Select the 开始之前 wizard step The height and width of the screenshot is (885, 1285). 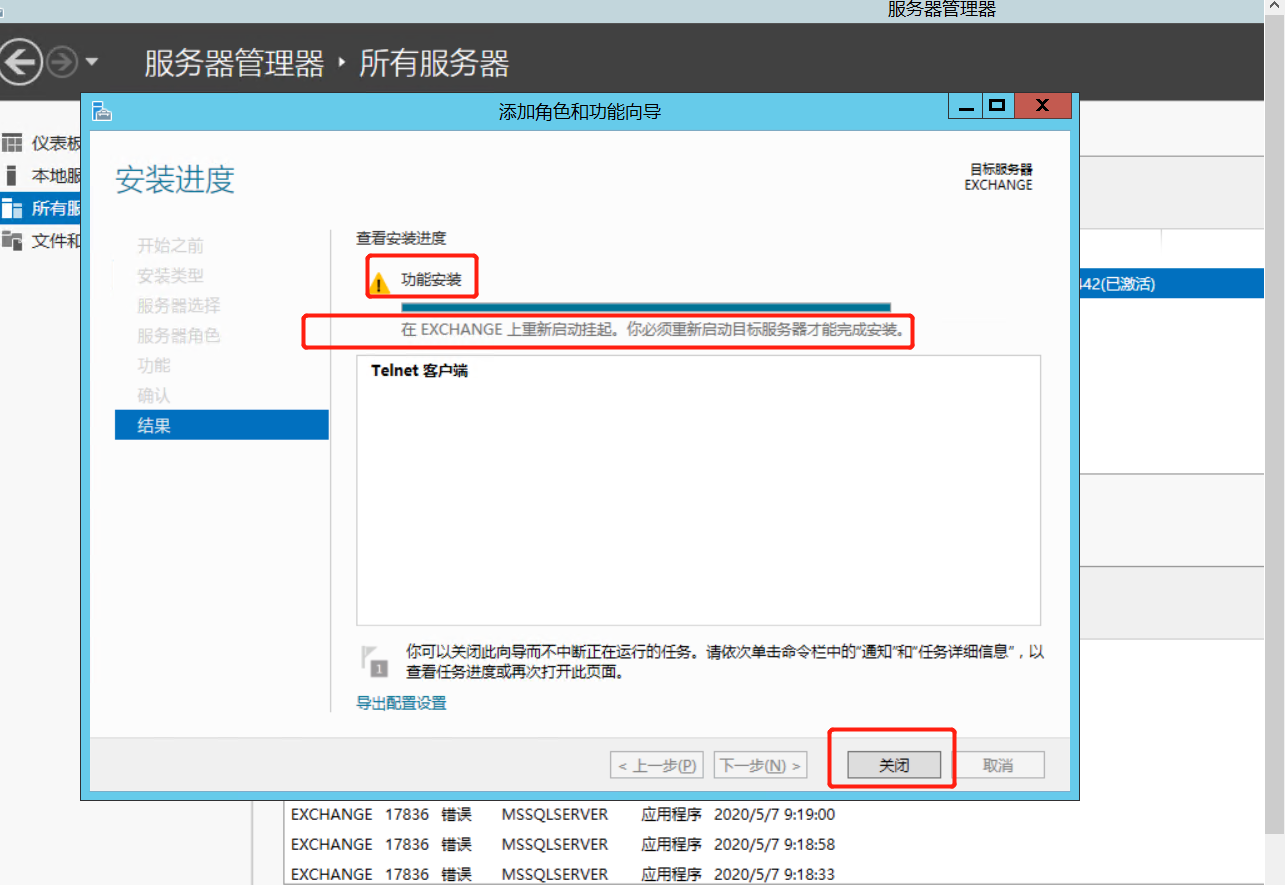pyautogui.click(x=170, y=245)
